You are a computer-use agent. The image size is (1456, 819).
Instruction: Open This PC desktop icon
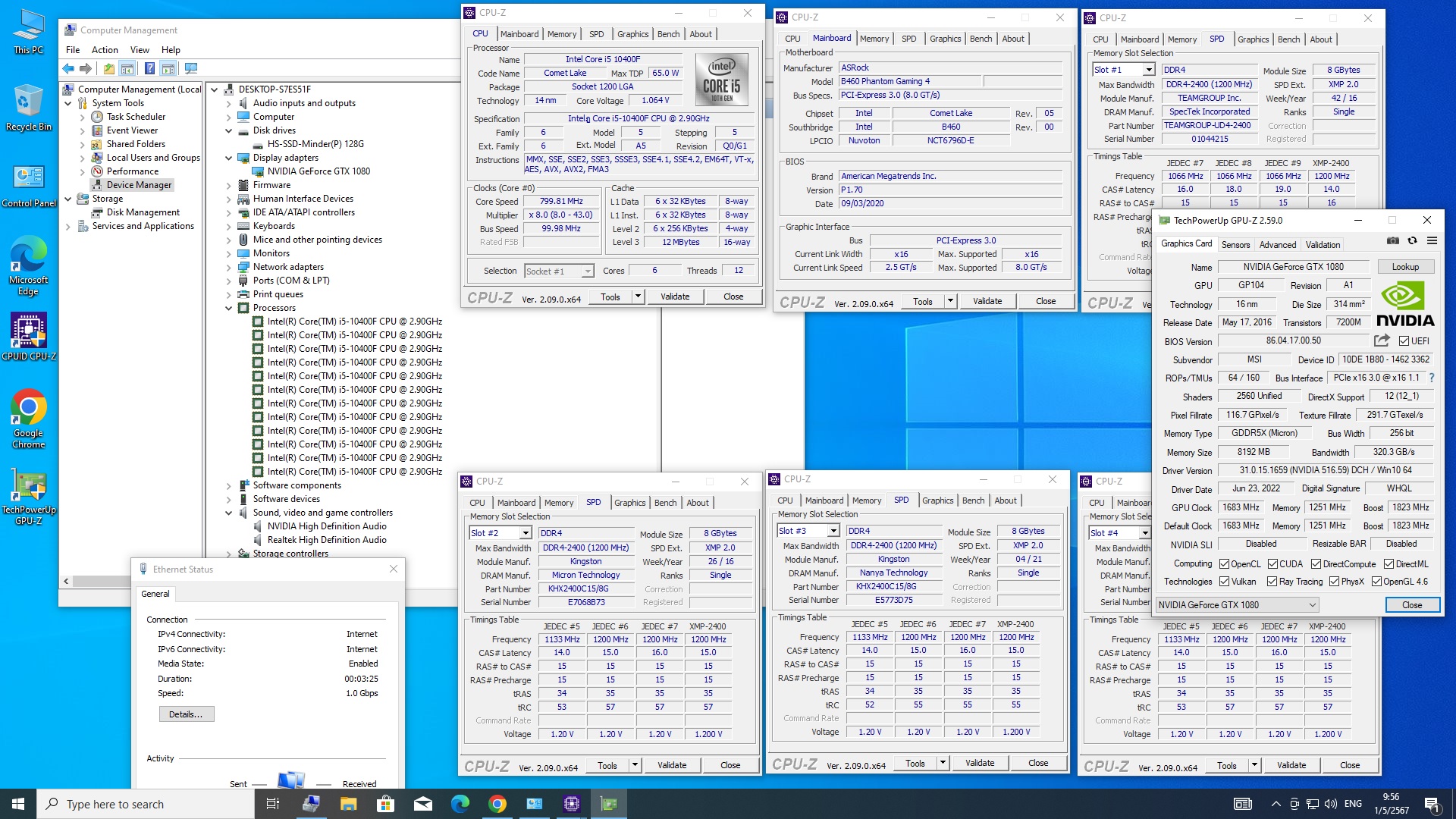click(28, 32)
